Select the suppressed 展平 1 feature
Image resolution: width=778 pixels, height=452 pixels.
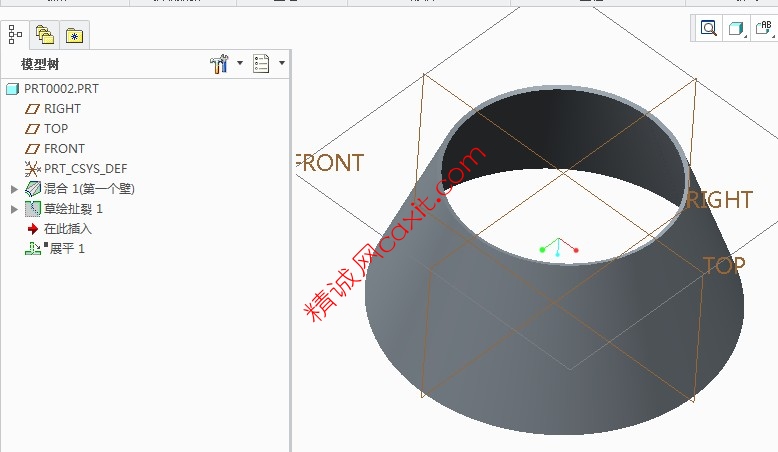(67, 249)
